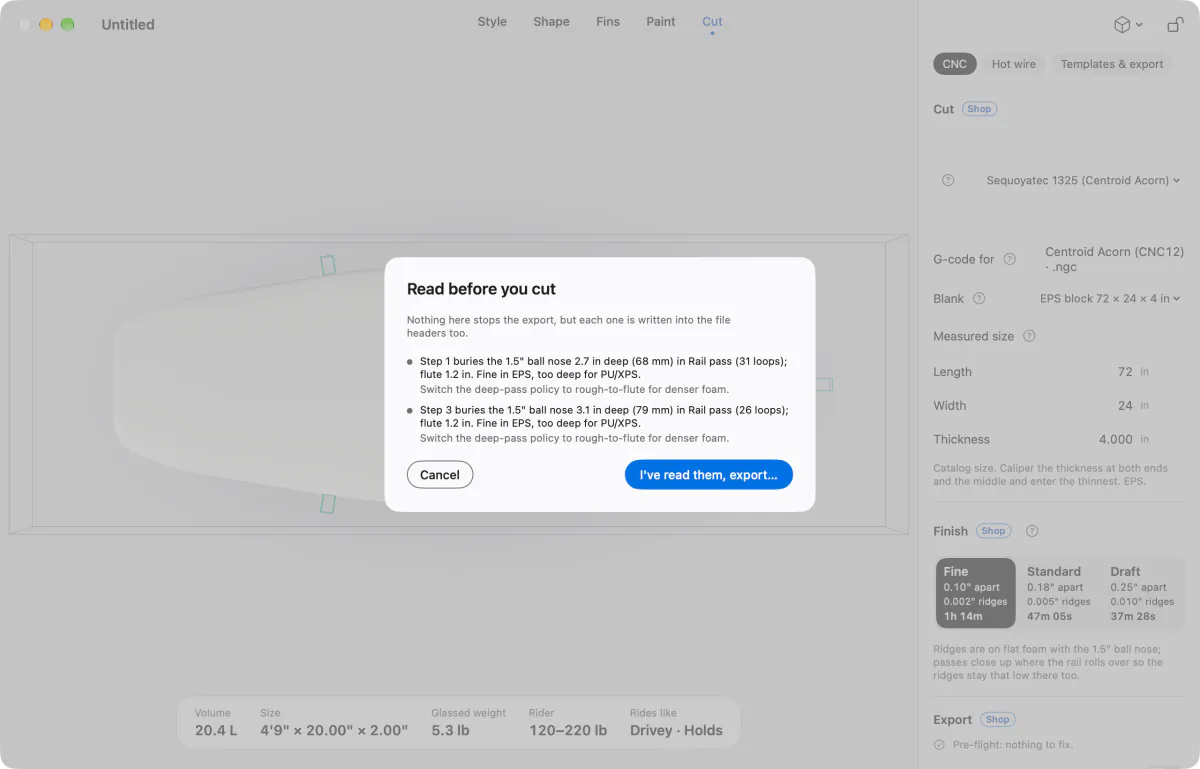Select the upper green fin marker
This screenshot has height=769, width=1200.
(x=327, y=265)
